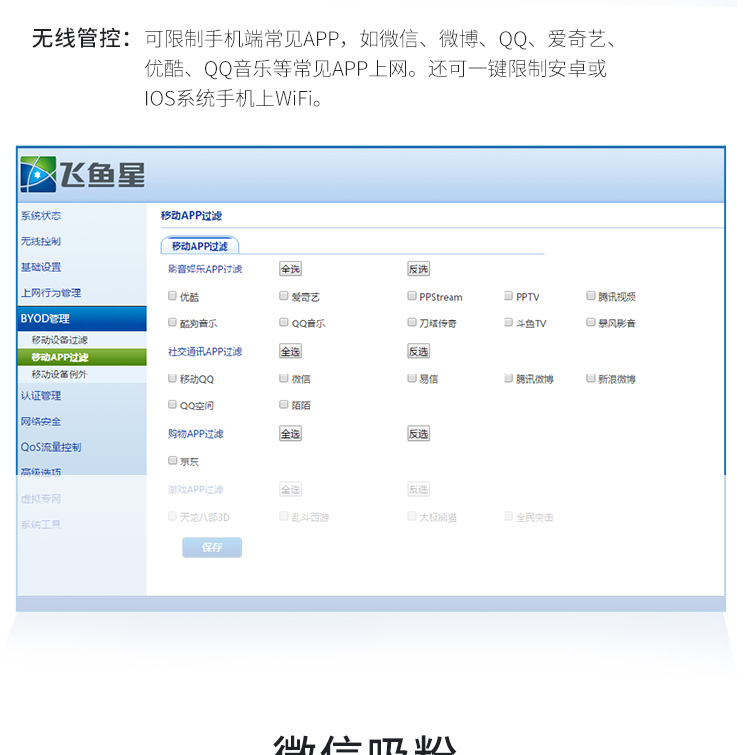Enable the QQ空间 checkbox

tap(172, 404)
